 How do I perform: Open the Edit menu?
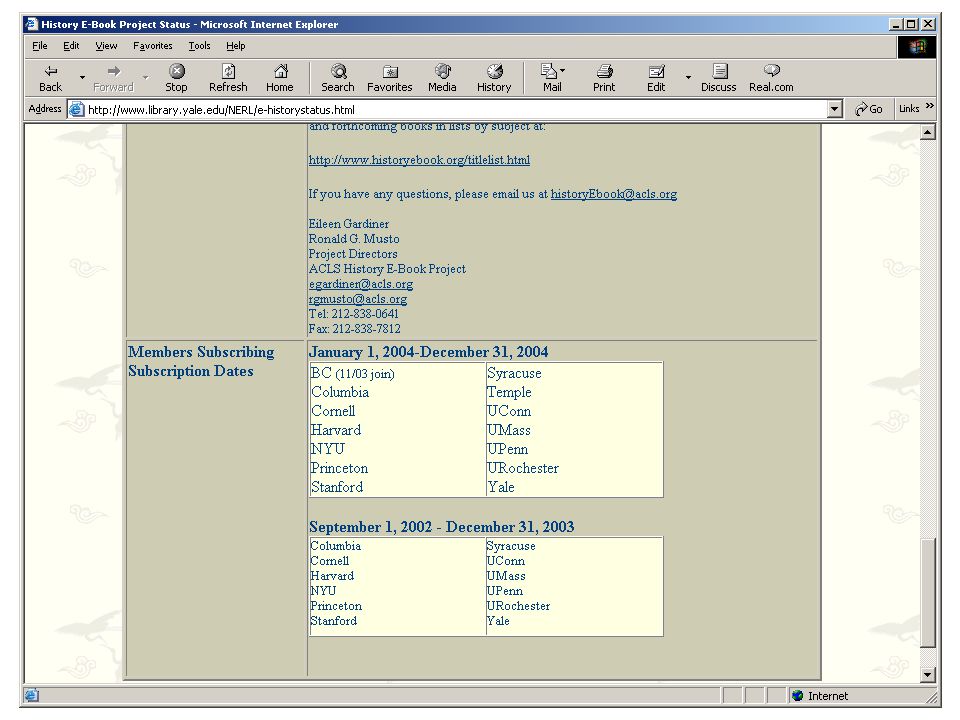71,46
